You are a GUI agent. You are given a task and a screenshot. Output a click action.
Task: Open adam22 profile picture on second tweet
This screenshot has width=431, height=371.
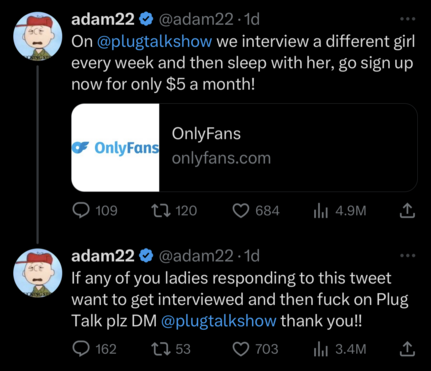click(x=38, y=273)
